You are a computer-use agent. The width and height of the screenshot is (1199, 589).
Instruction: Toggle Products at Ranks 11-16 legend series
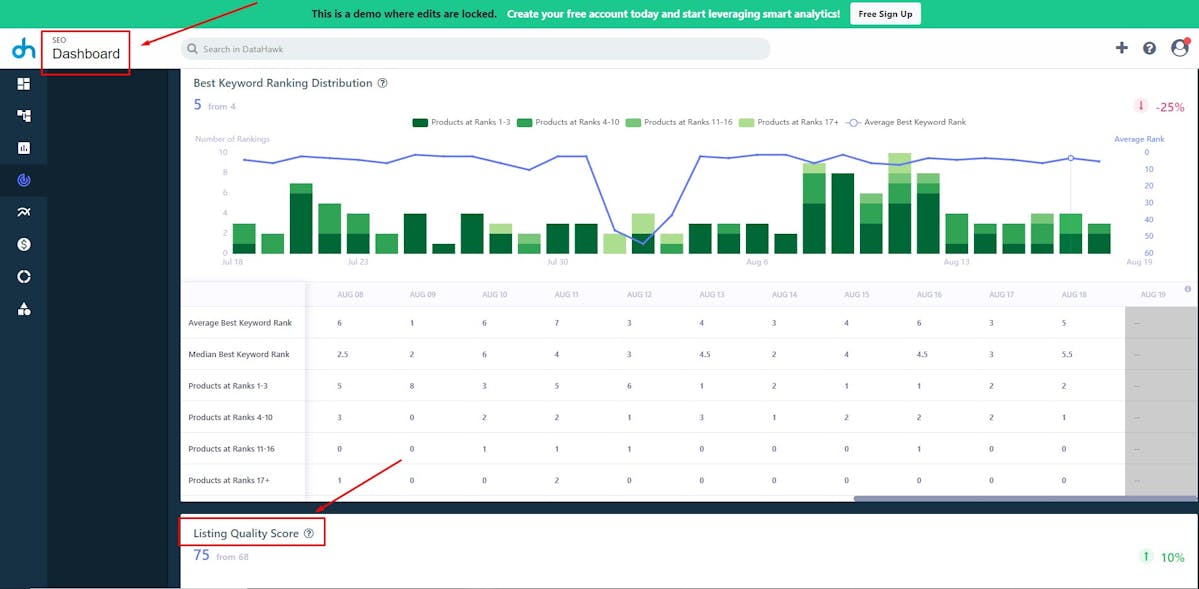[x=679, y=122]
